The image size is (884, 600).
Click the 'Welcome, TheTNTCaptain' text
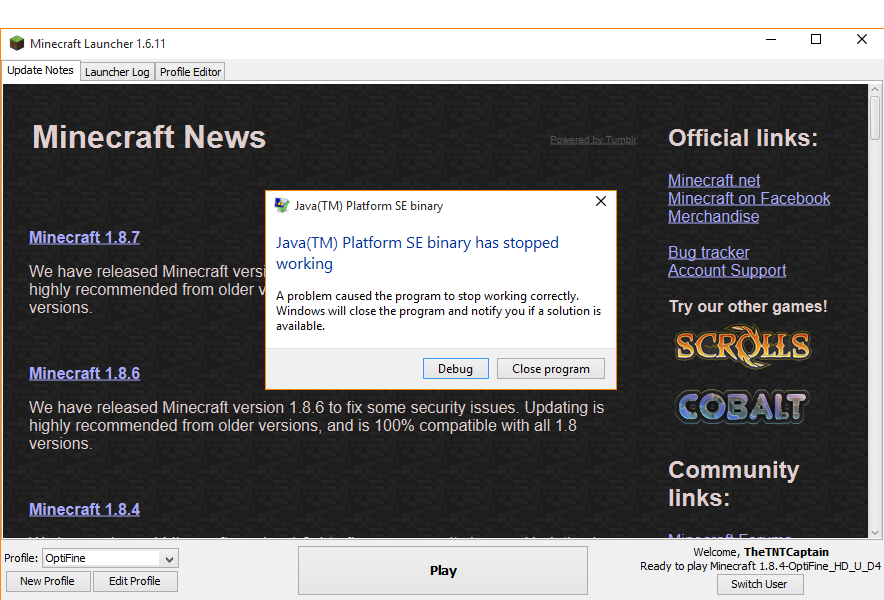click(761, 552)
